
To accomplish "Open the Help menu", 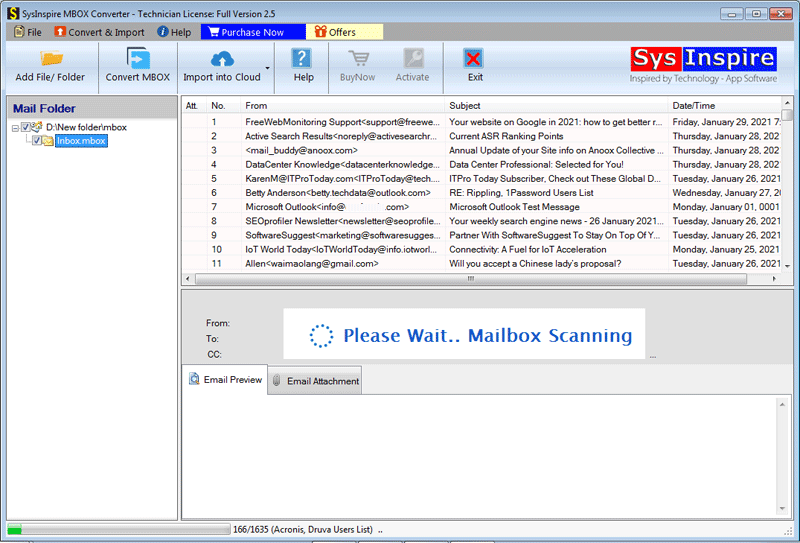I will click(x=174, y=32).
